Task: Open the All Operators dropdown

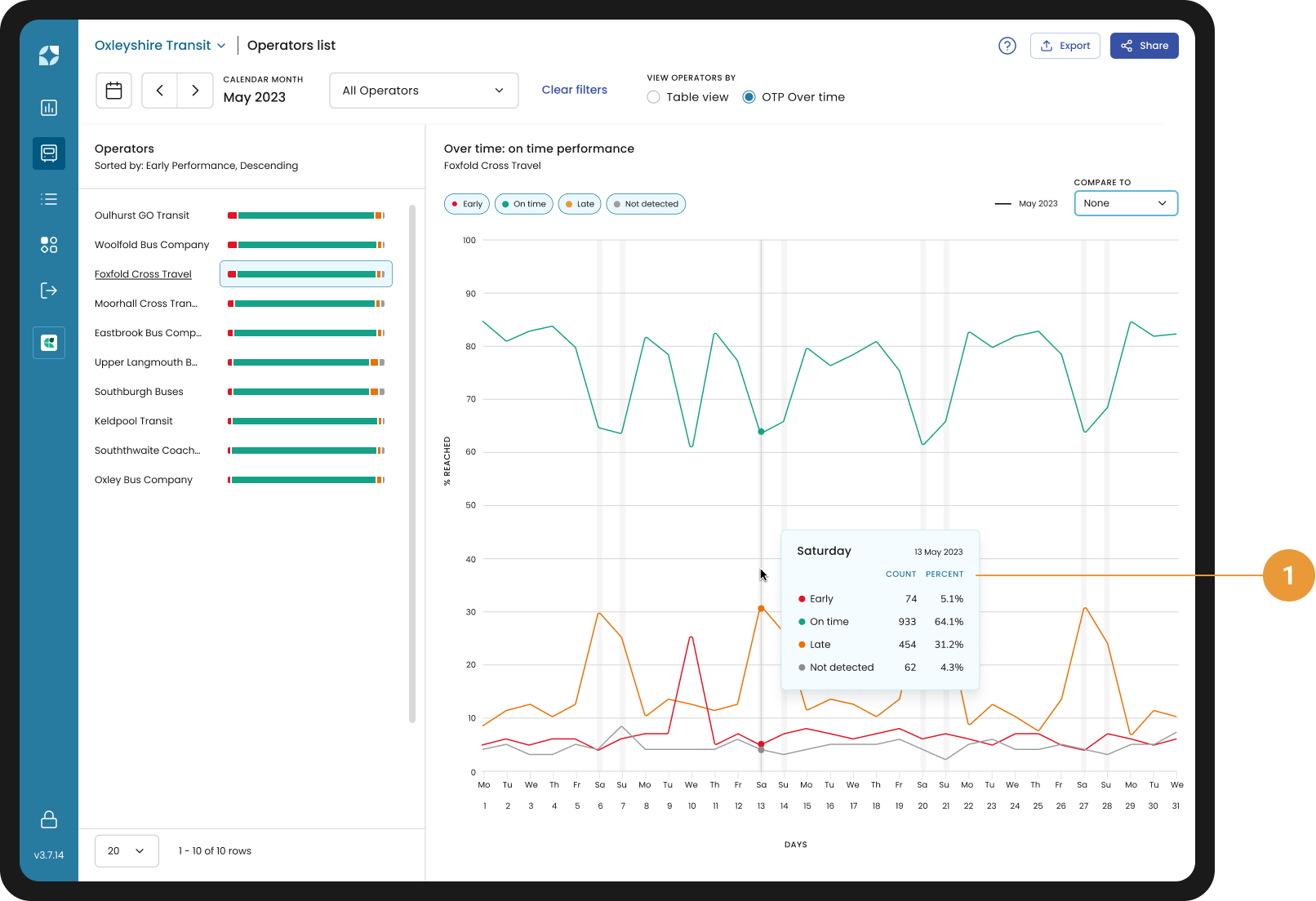Action: (x=424, y=91)
